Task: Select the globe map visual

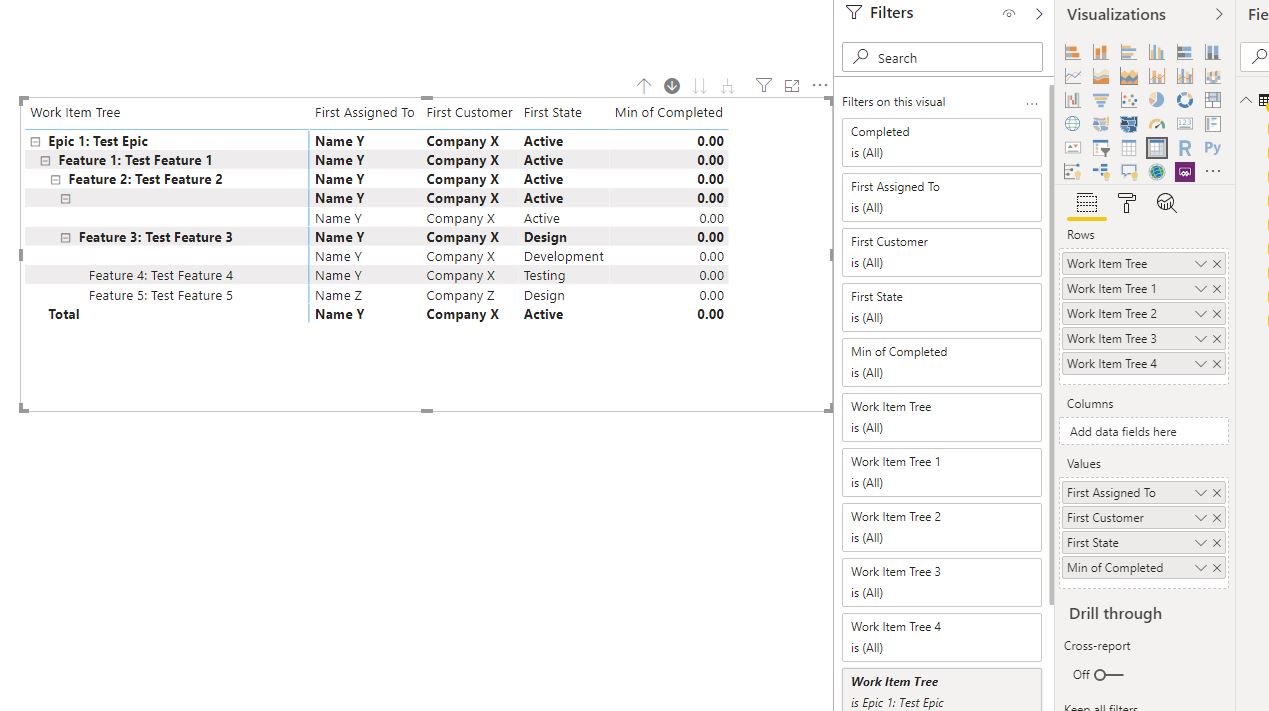Action: pyautogui.click(x=1073, y=124)
